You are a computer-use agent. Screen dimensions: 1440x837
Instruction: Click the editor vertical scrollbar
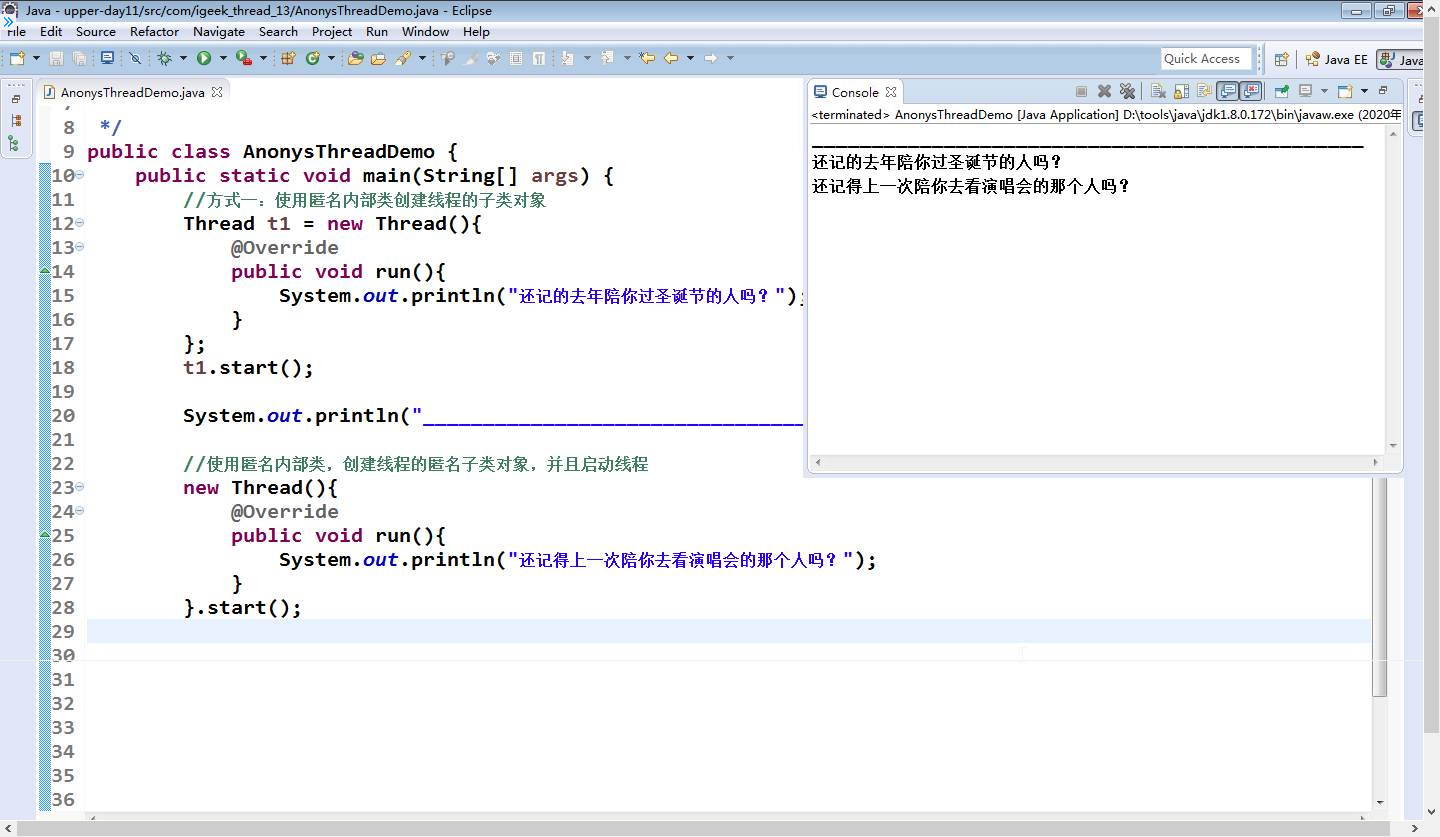click(x=1380, y=586)
